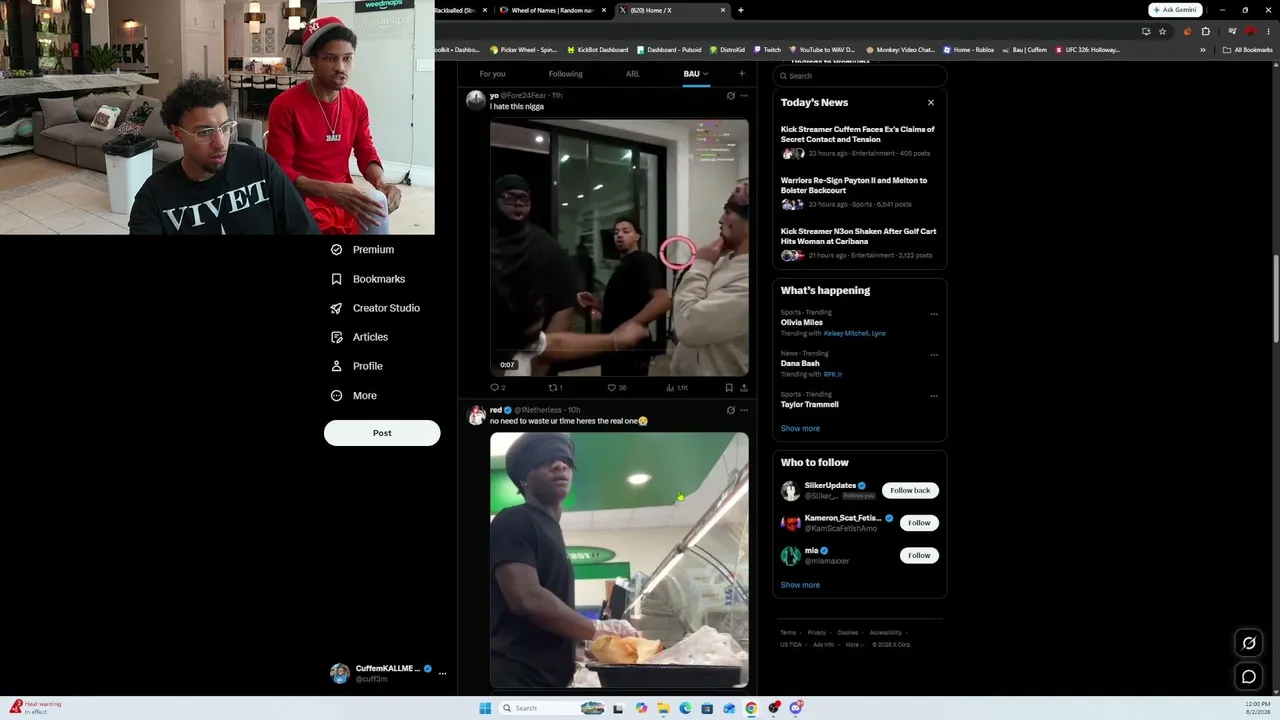Open the More menu in sidebar
This screenshot has width=1280, height=720.
[x=353, y=396]
